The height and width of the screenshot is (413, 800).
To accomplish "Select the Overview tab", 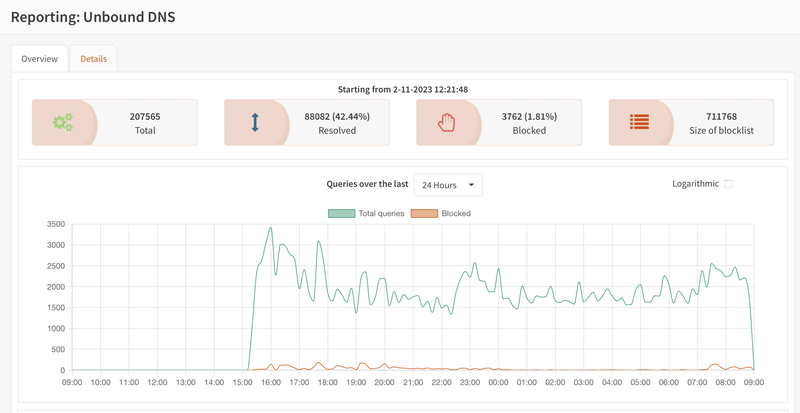I will [x=39, y=59].
